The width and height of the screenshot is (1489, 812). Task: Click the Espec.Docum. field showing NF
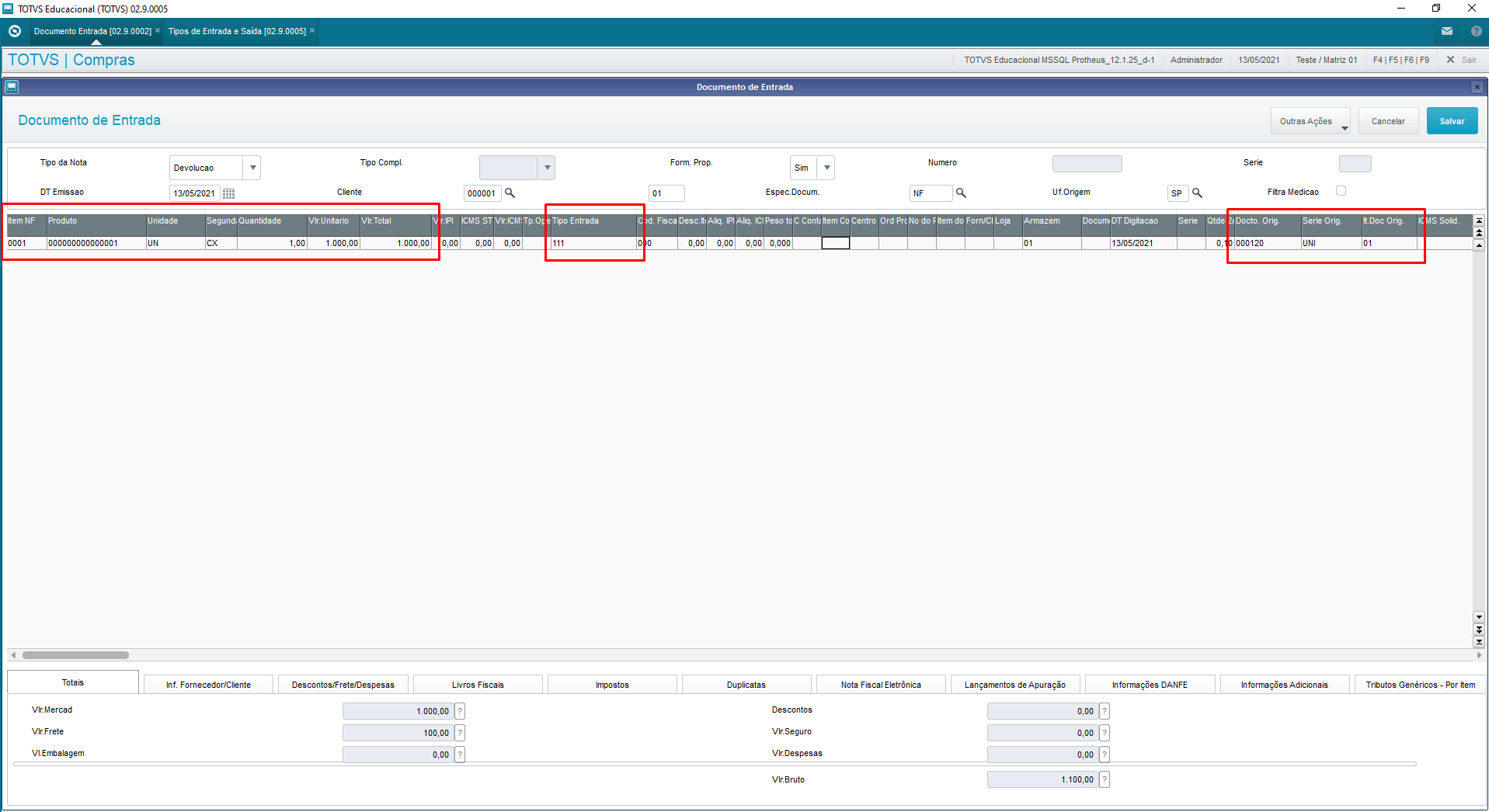(931, 193)
